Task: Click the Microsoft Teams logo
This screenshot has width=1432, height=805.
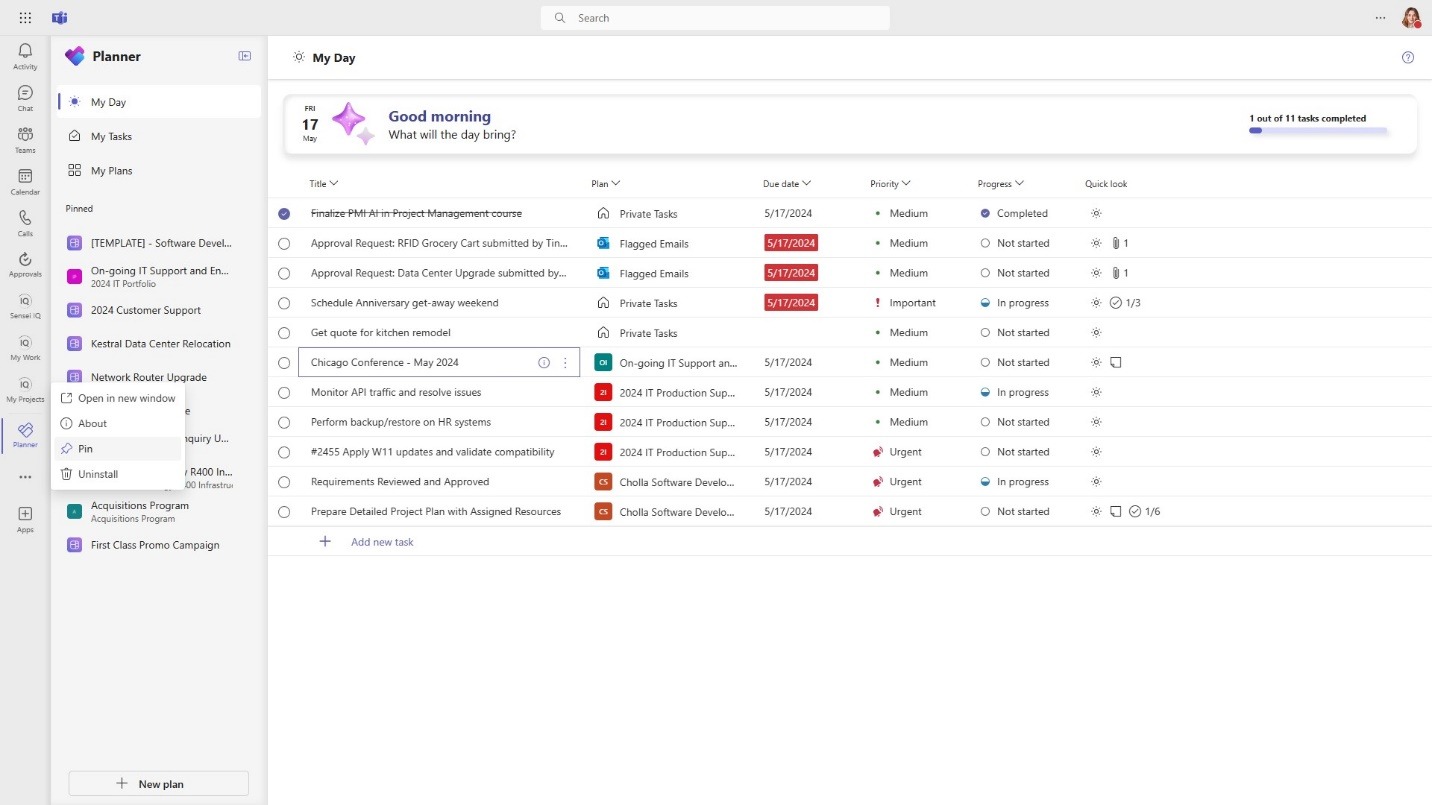Action: 60,18
